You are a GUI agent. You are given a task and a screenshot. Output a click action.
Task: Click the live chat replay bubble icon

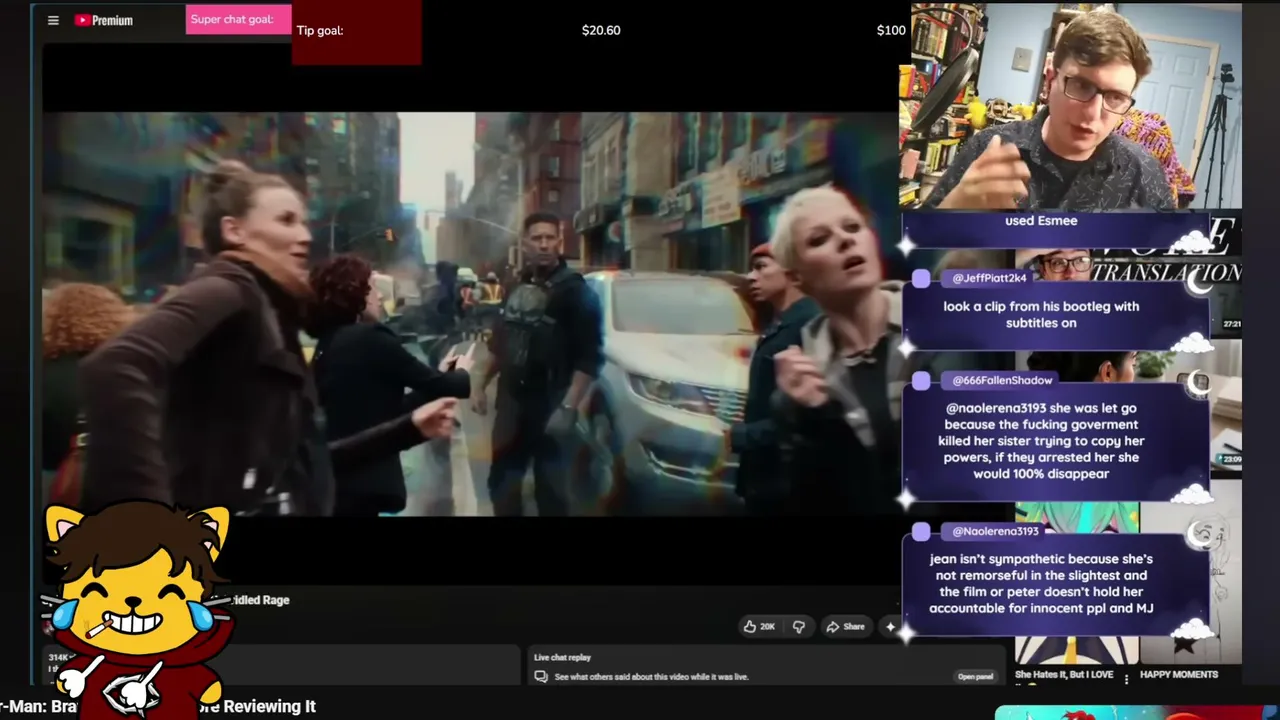(x=541, y=677)
